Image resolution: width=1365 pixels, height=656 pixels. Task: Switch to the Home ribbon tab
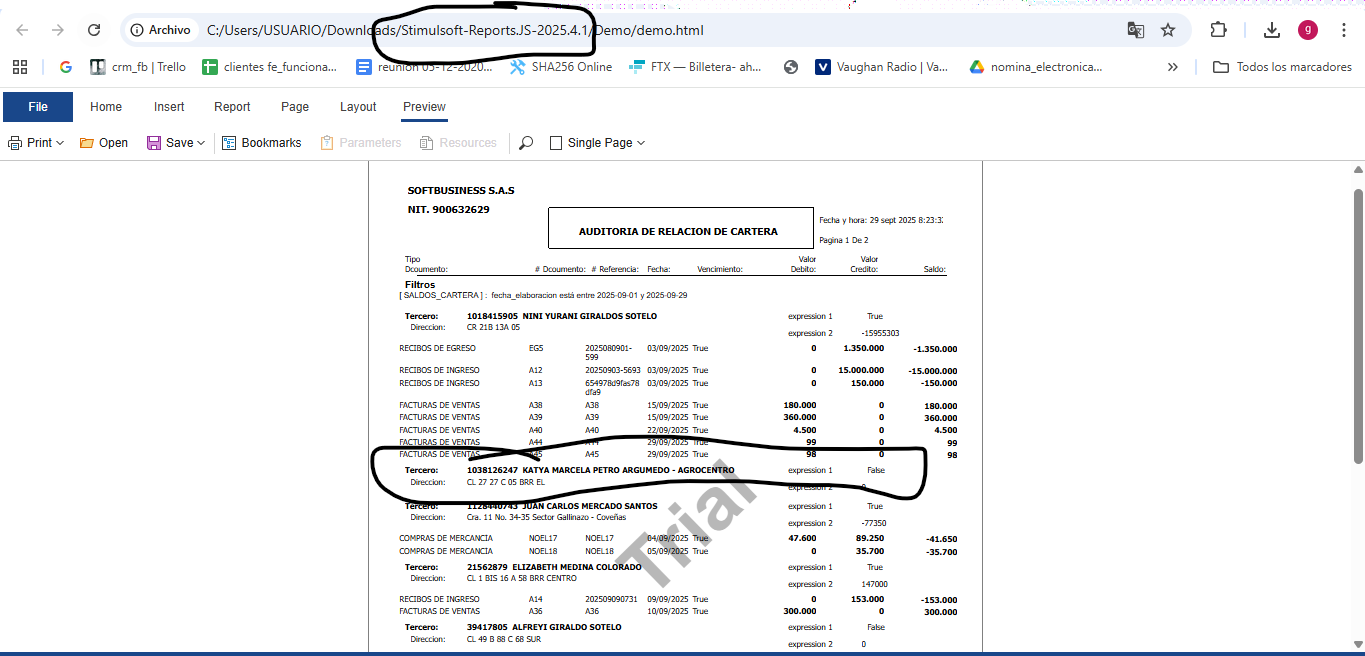pyautogui.click(x=106, y=107)
